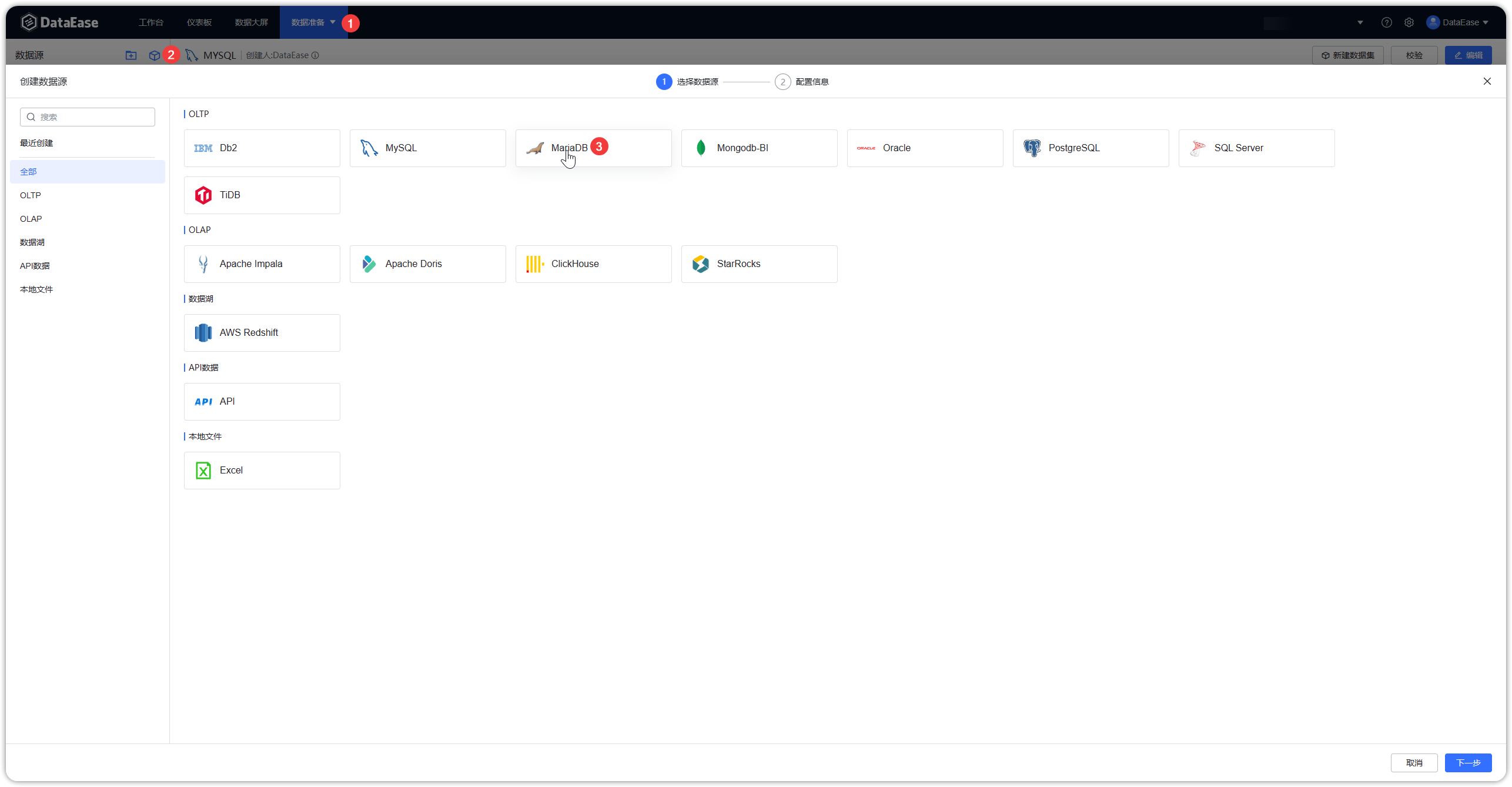Click the API data source icon
The height and width of the screenshot is (787, 1512).
(x=203, y=401)
